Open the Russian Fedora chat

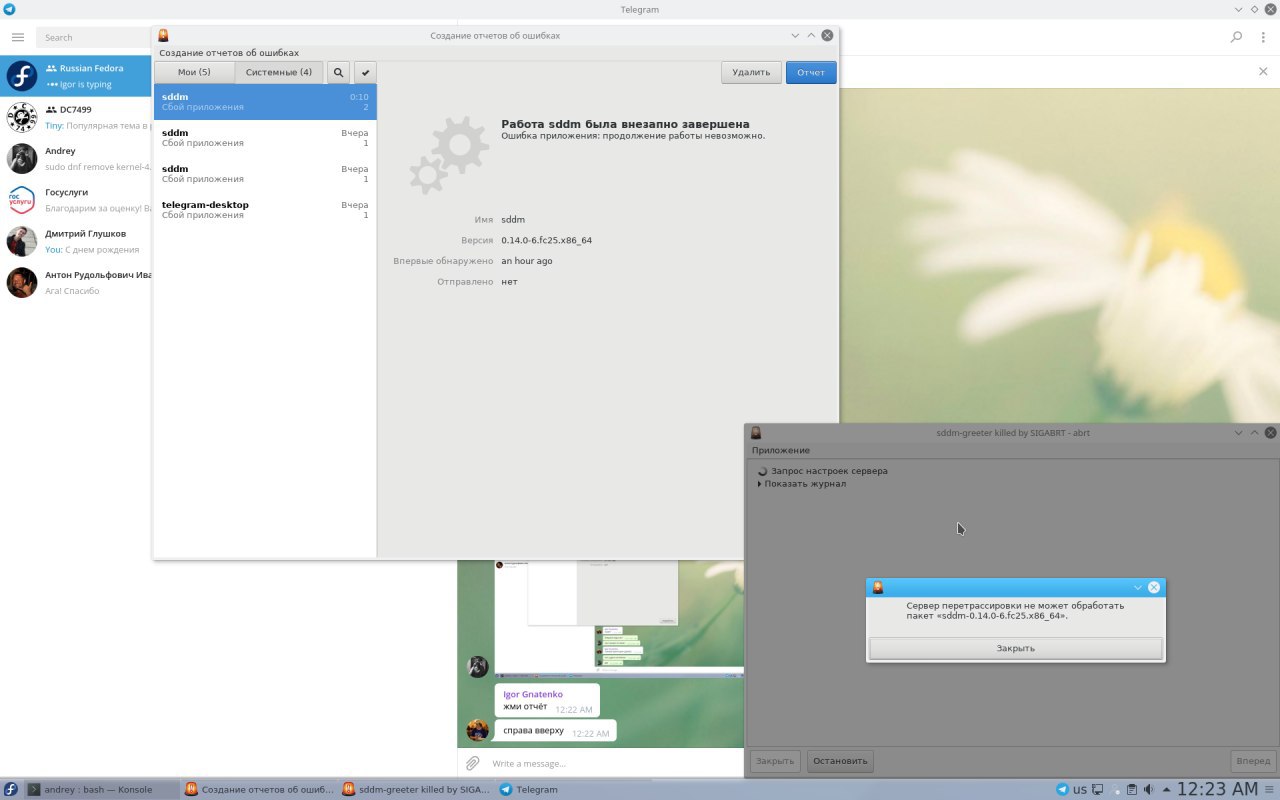76,76
